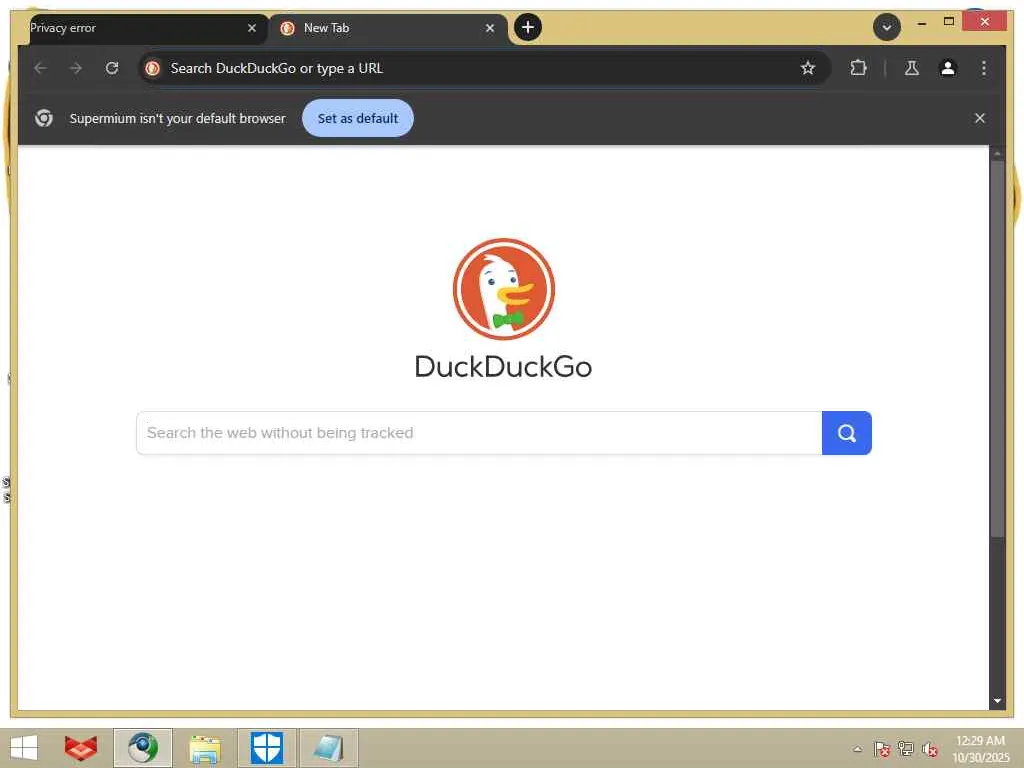Viewport: 1024px width, 768px height.
Task: Click the blue magnifier search button
Action: (846, 433)
